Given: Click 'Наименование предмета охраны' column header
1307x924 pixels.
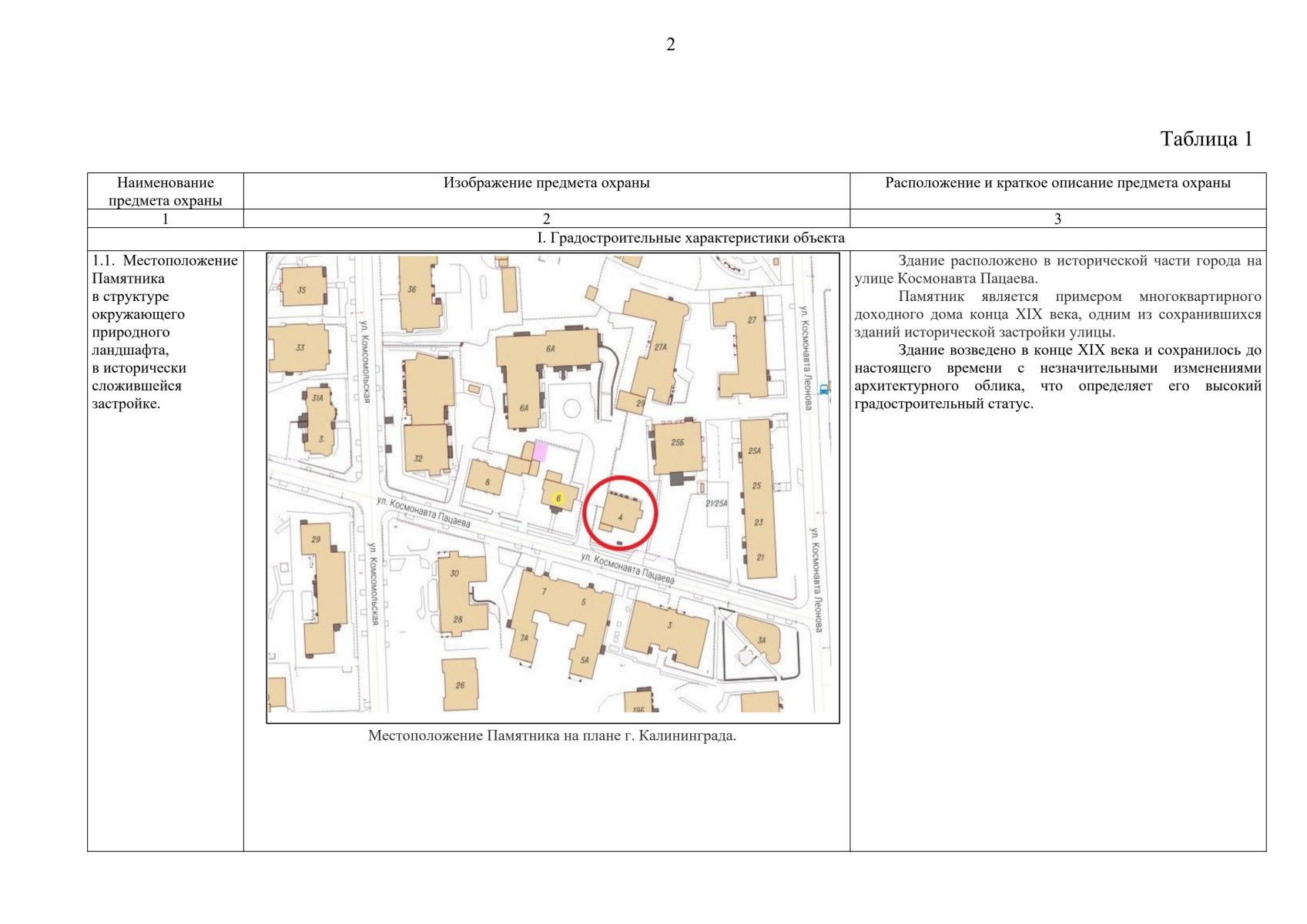Looking at the screenshot, I should (x=165, y=191).
